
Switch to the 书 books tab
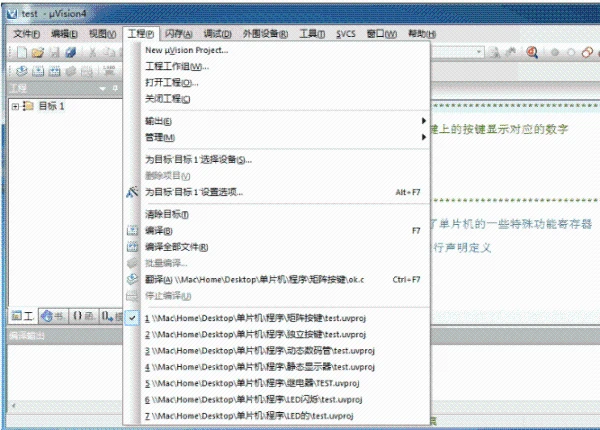coord(53,316)
